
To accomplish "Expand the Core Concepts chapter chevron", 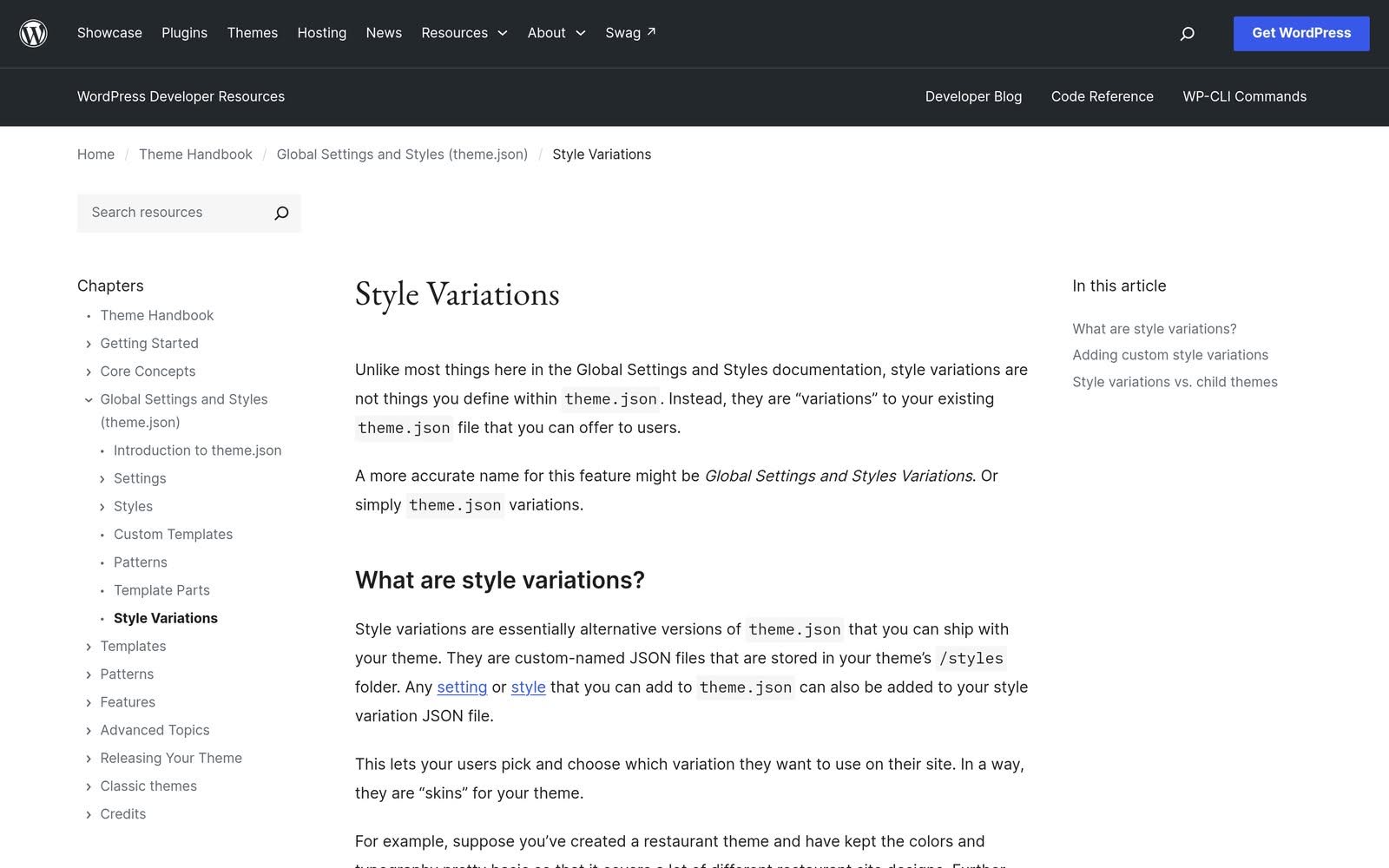I will click(x=89, y=372).
